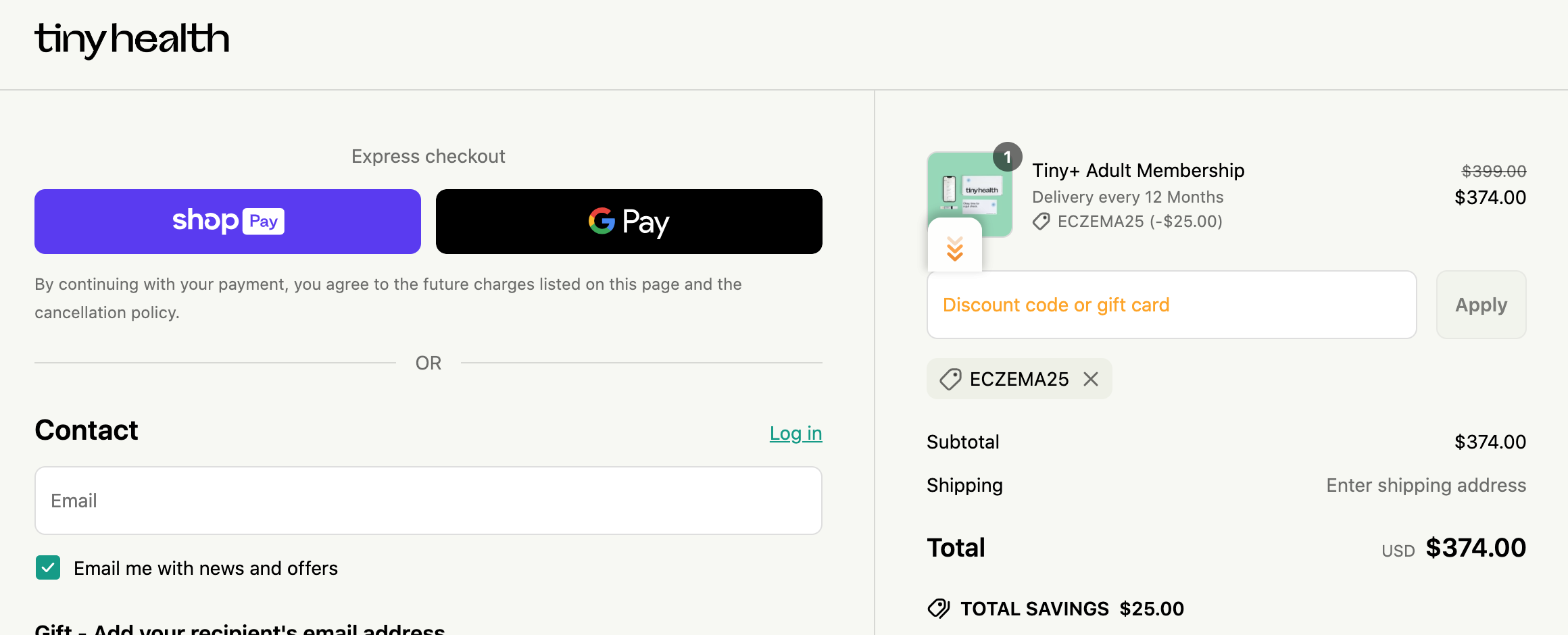Click the Tiny+ Adult Membership product name
1568x635 pixels.
tap(1138, 170)
